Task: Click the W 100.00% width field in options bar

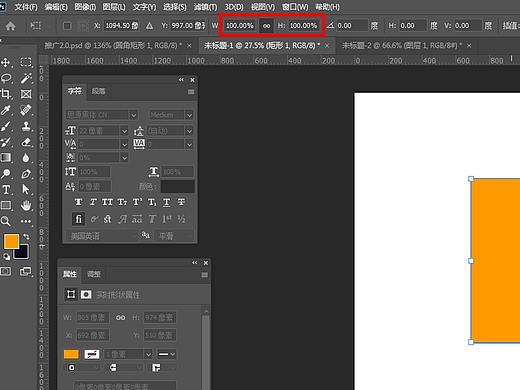Action: pyautogui.click(x=240, y=26)
